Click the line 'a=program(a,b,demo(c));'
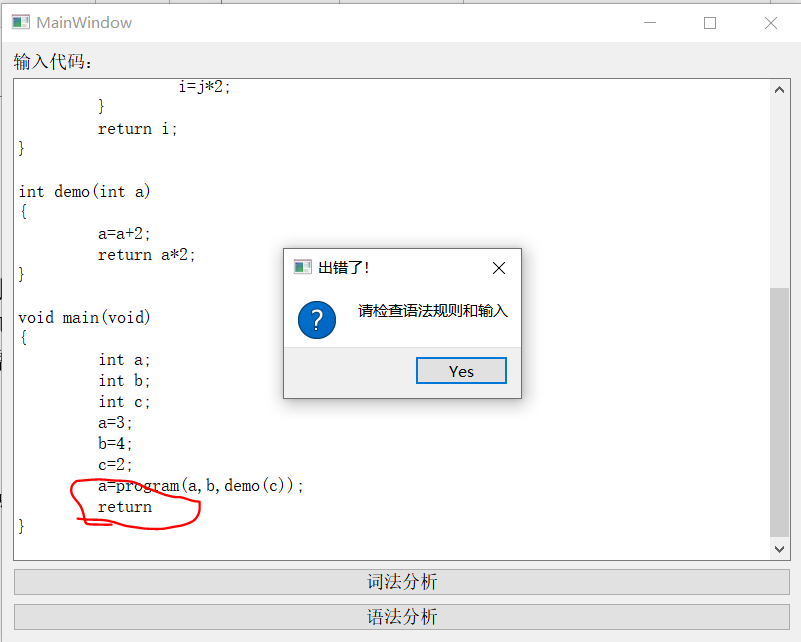This screenshot has height=642, width=801. 200,486
